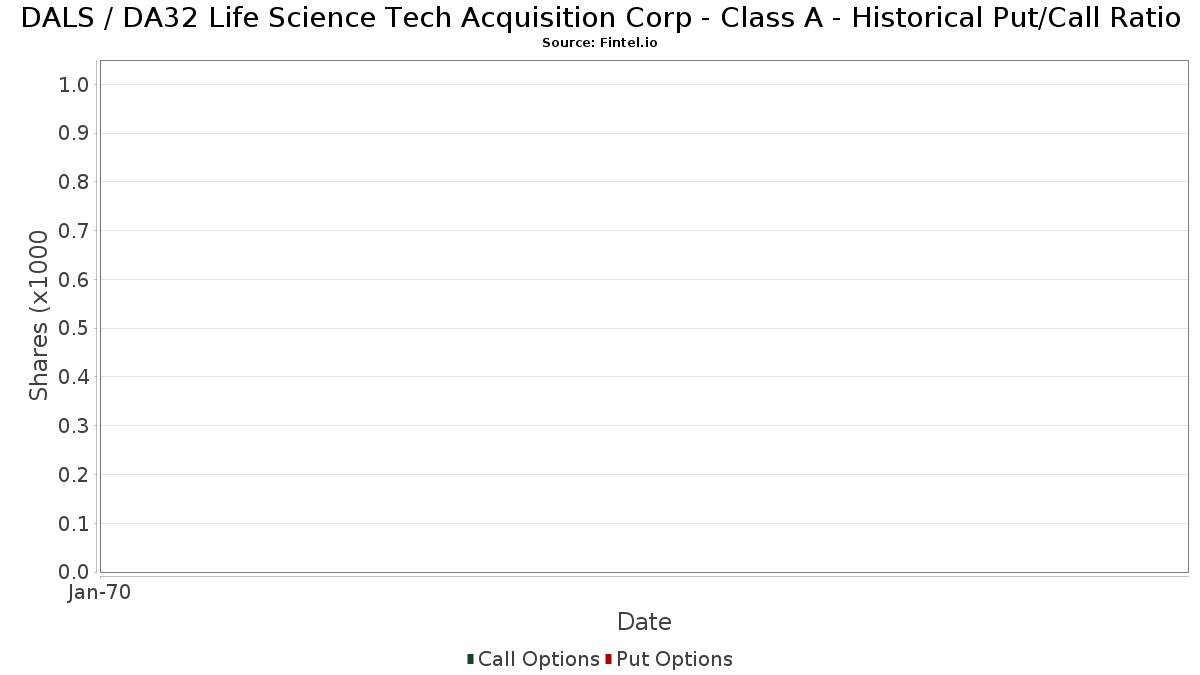Click the 0.0 y-axis tick label
Image resolution: width=1200 pixels, height=675 pixels.
[75, 572]
